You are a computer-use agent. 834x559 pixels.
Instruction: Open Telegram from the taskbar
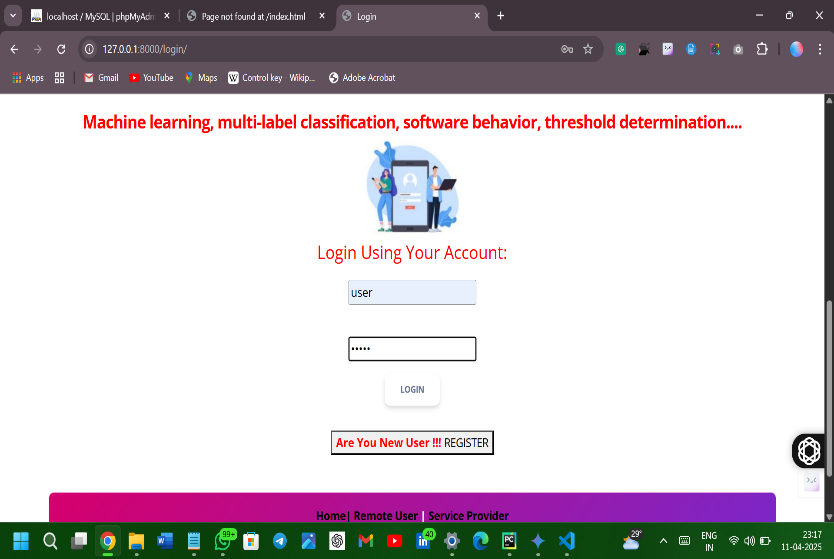(280, 541)
